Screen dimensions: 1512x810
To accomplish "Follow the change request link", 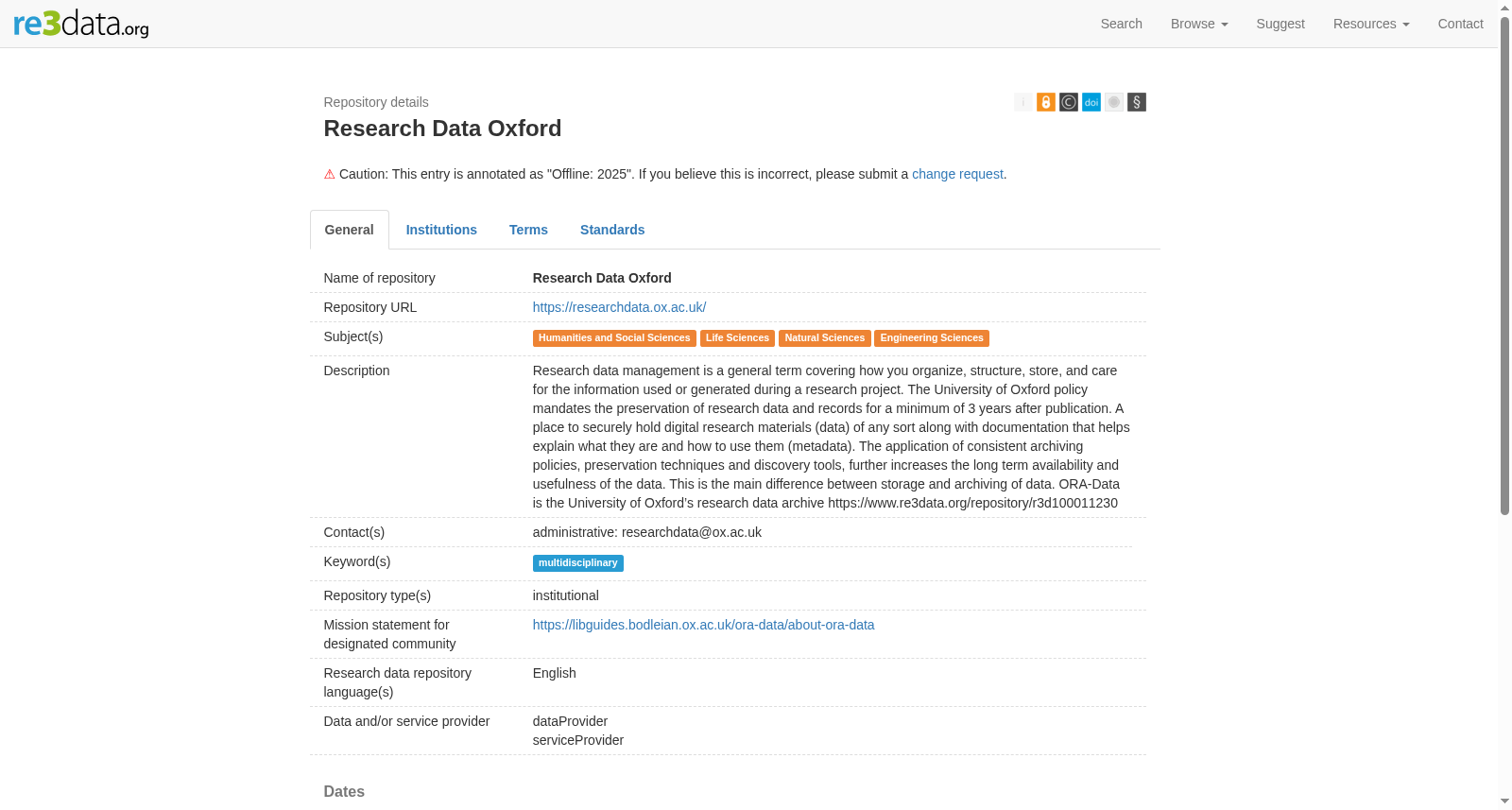I will click(x=957, y=174).
